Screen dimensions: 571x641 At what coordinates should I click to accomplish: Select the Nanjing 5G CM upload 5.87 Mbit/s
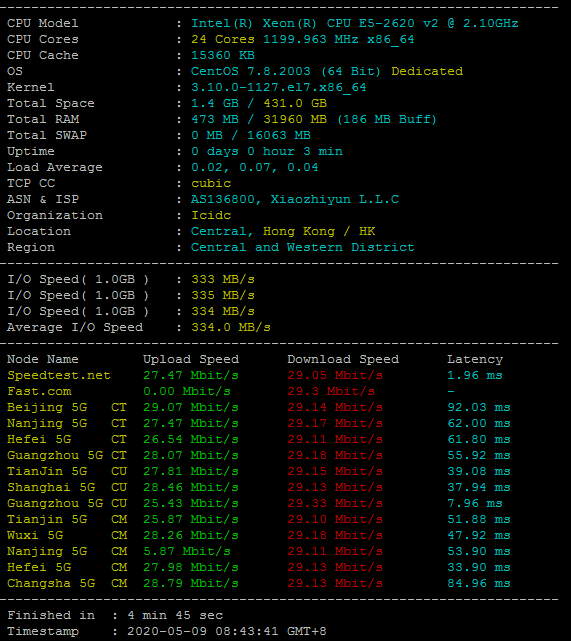point(187,551)
